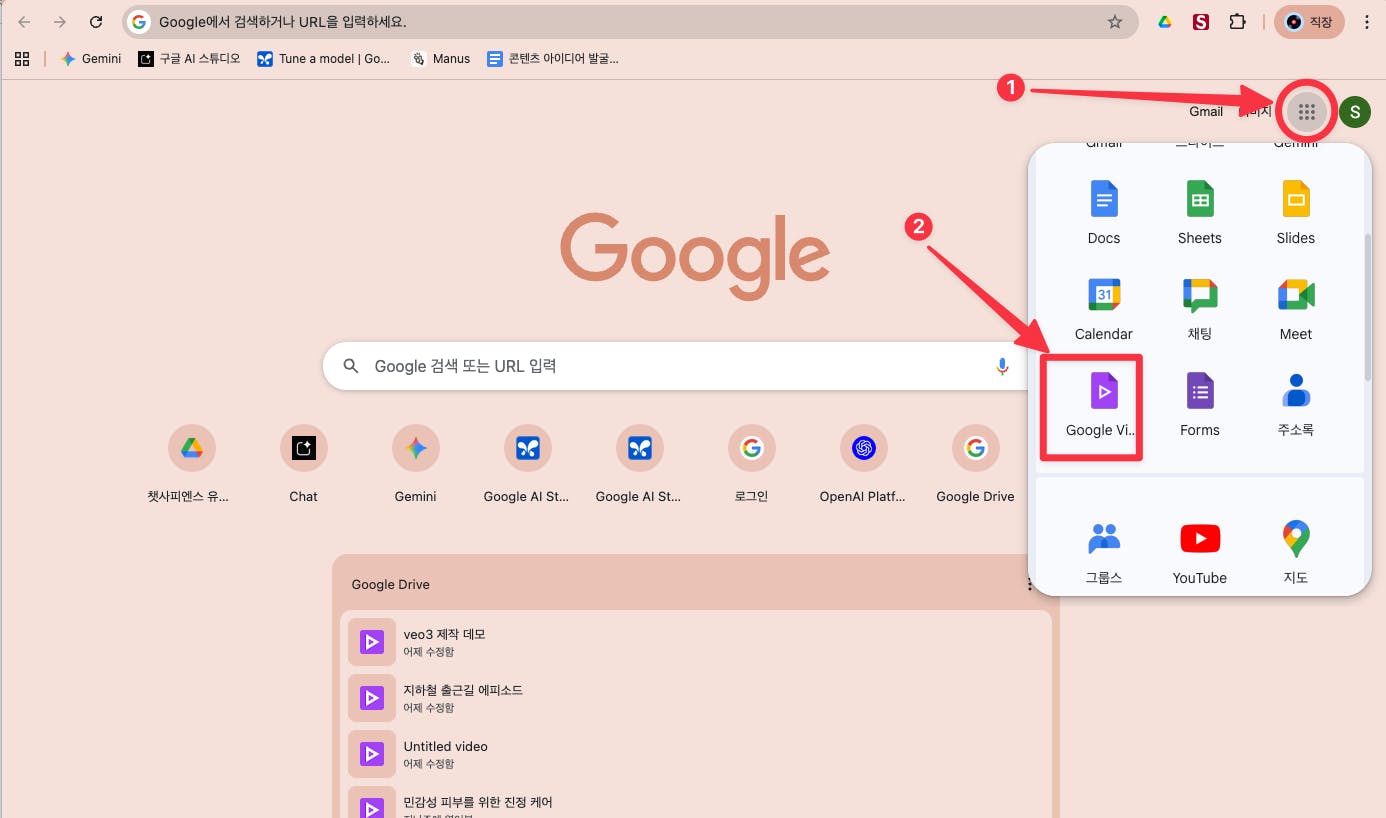This screenshot has width=1386, height=818.
Task: Click the magnifier icon in the search box
Action: [351, 366]
